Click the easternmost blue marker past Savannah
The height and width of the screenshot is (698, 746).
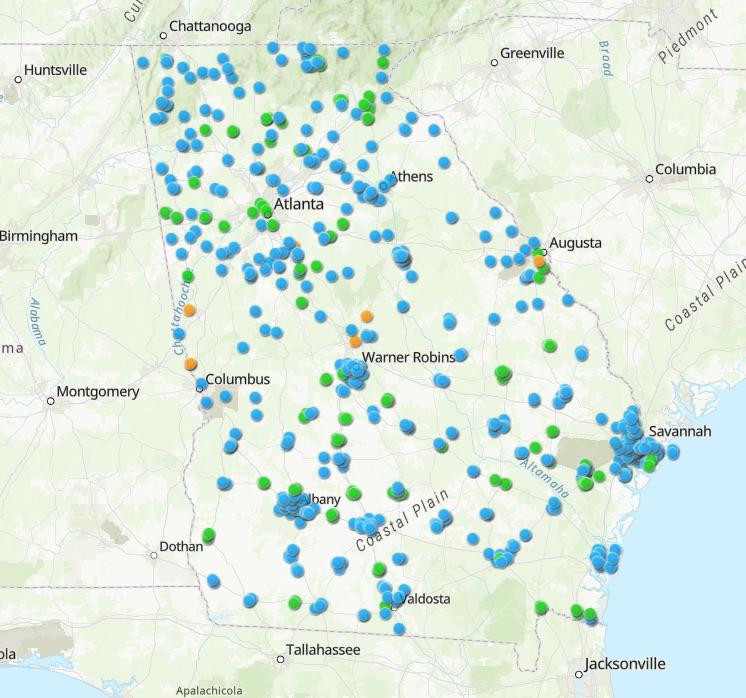pyautogui.click(x=673, y=451)
